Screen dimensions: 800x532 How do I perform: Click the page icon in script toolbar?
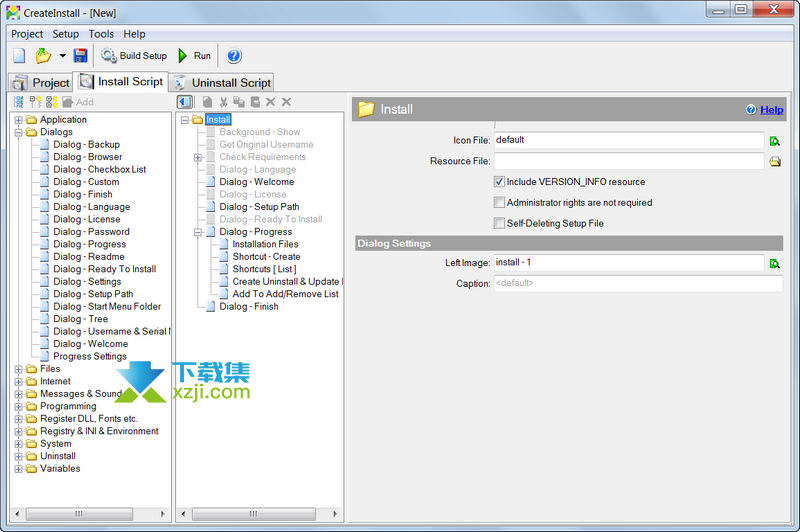[x=207, y=102]
